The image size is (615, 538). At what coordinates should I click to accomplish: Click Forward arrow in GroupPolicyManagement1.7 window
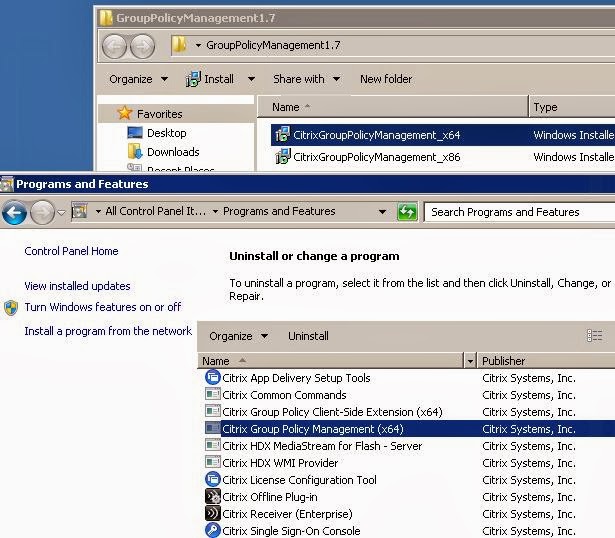coord(142,47)
